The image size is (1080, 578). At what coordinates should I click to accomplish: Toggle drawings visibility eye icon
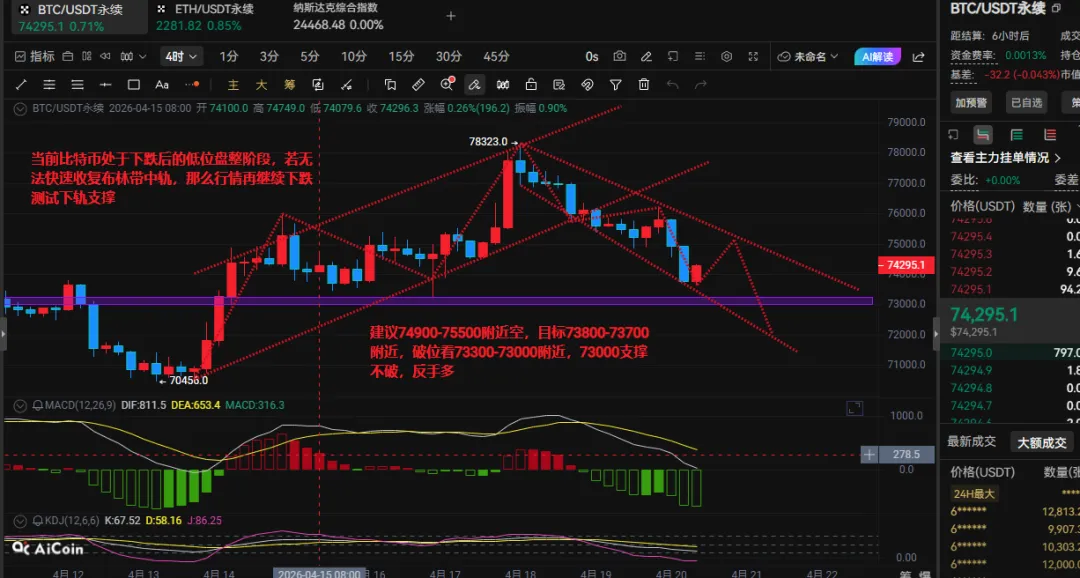[588, 85]
